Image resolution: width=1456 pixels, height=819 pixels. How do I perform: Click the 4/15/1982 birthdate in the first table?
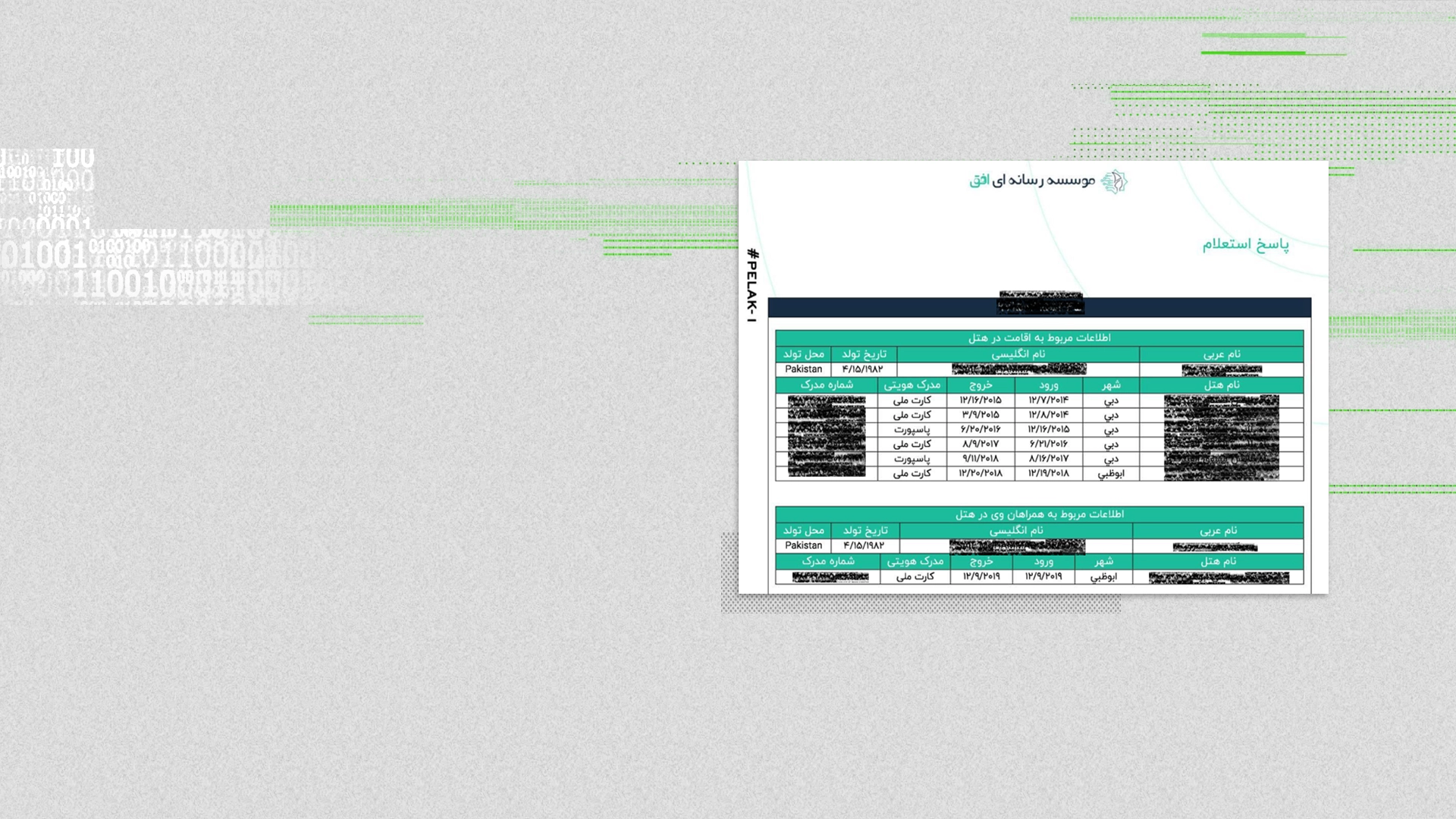(x=863, y=369)
